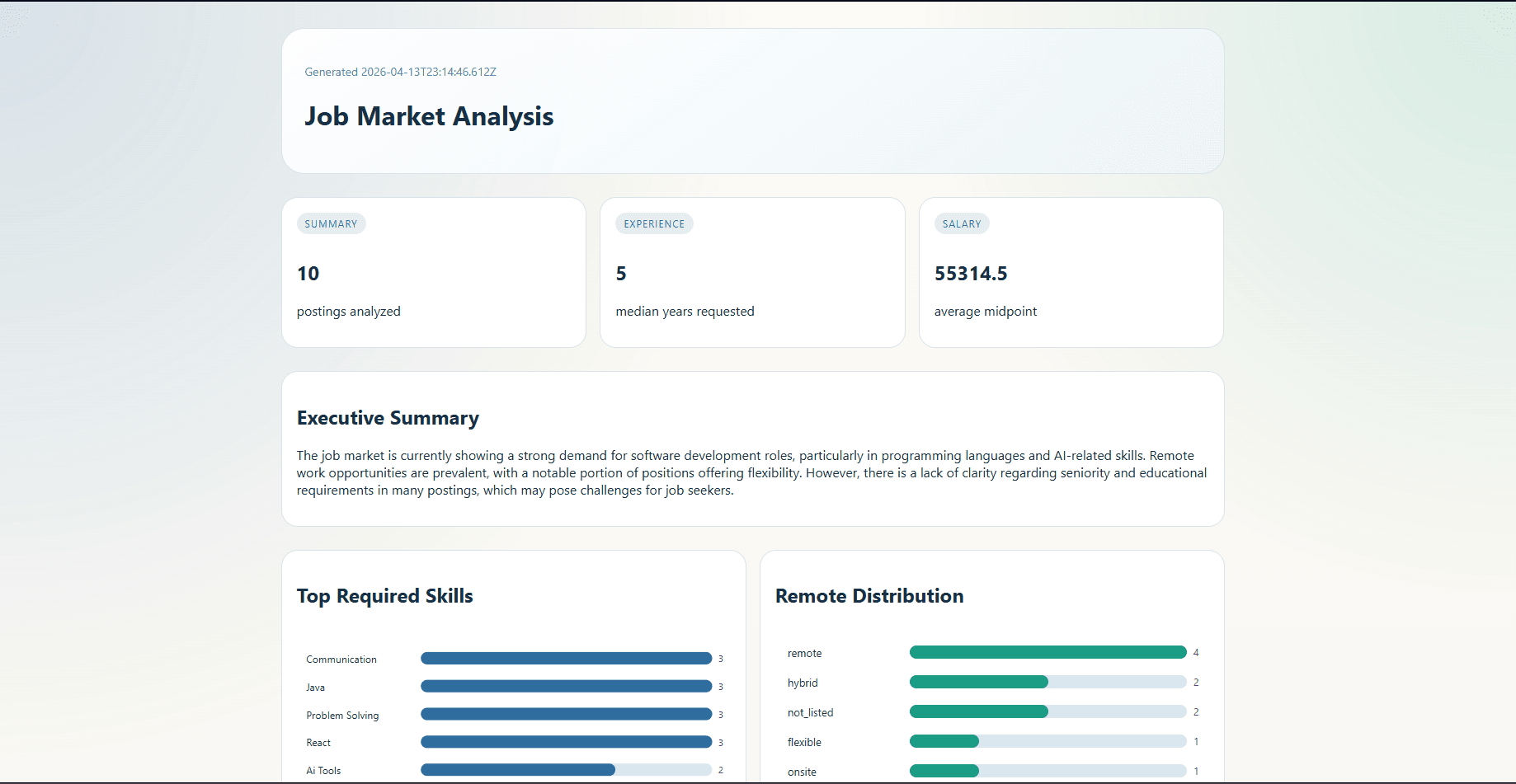Click the 'average midpoint' label
Viewport: 1516px width, 784px height.
coord(986,312)
